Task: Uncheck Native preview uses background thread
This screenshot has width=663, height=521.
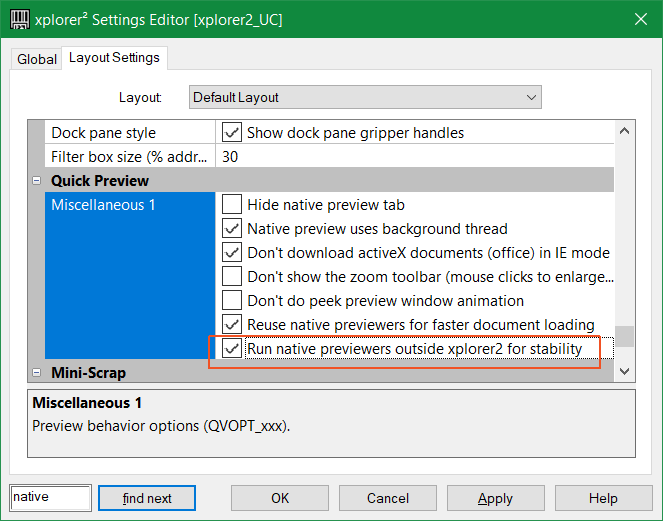Action: tap(232, 229)
